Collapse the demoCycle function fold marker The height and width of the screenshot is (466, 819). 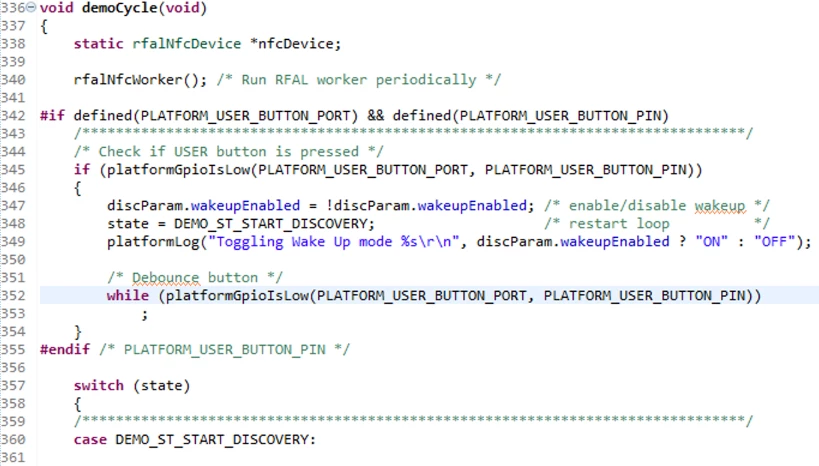point(31,7)
